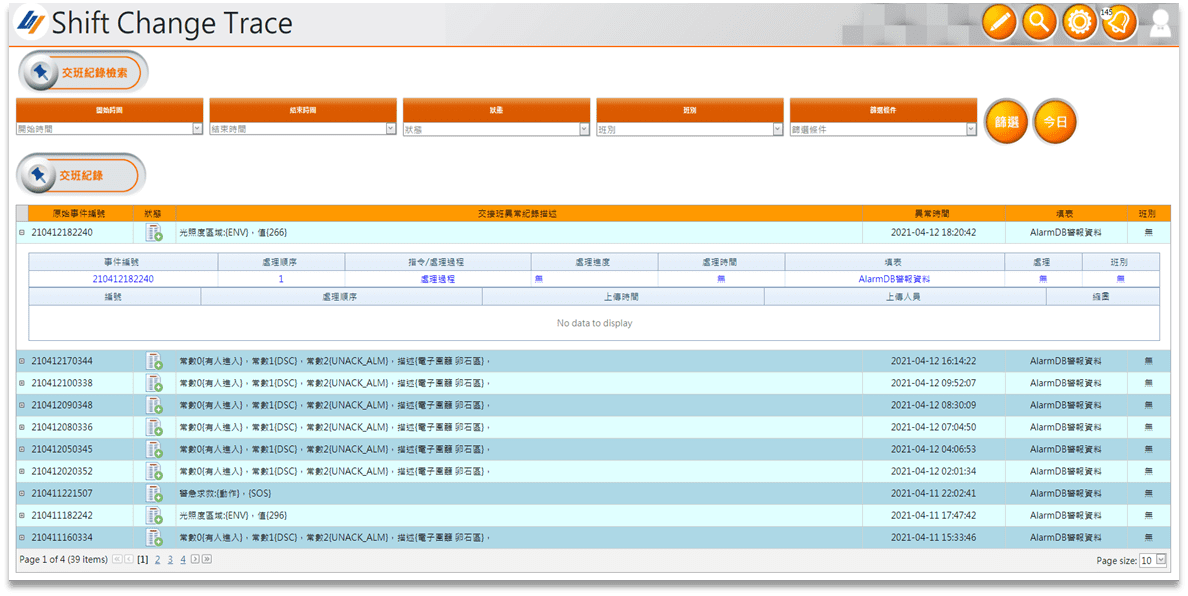Expand row for event 210412170344

(22, 361)
